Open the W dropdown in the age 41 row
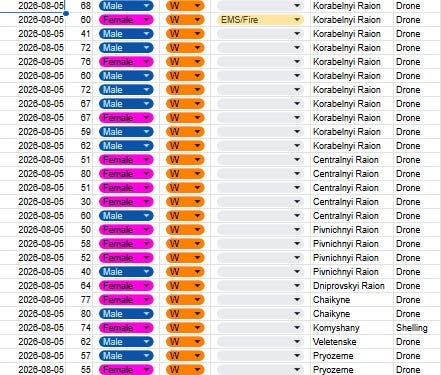This screenshot has height=375, width=441. [x=185, y=34]
